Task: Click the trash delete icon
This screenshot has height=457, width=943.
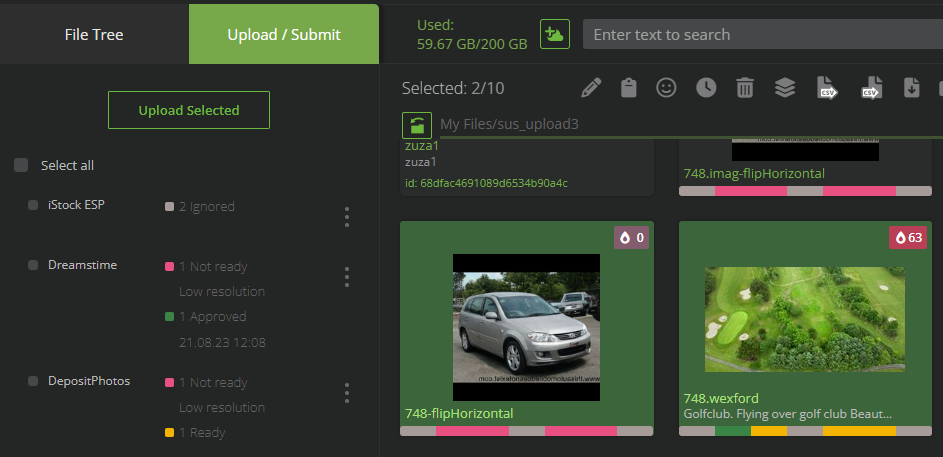Action: point(745,88)
